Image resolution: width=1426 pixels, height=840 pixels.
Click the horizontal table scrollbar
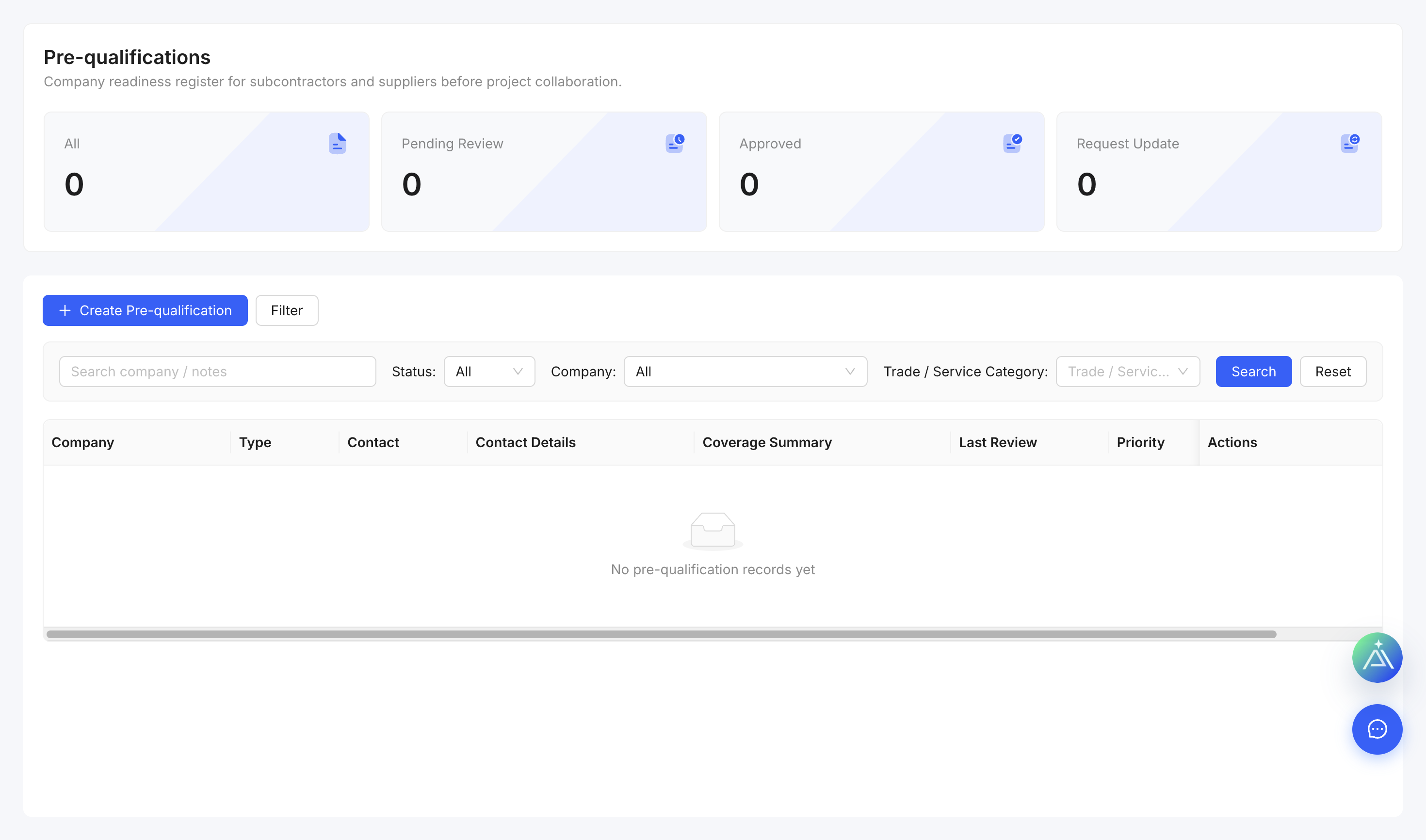pyautogui.click(x=661, y=634)
